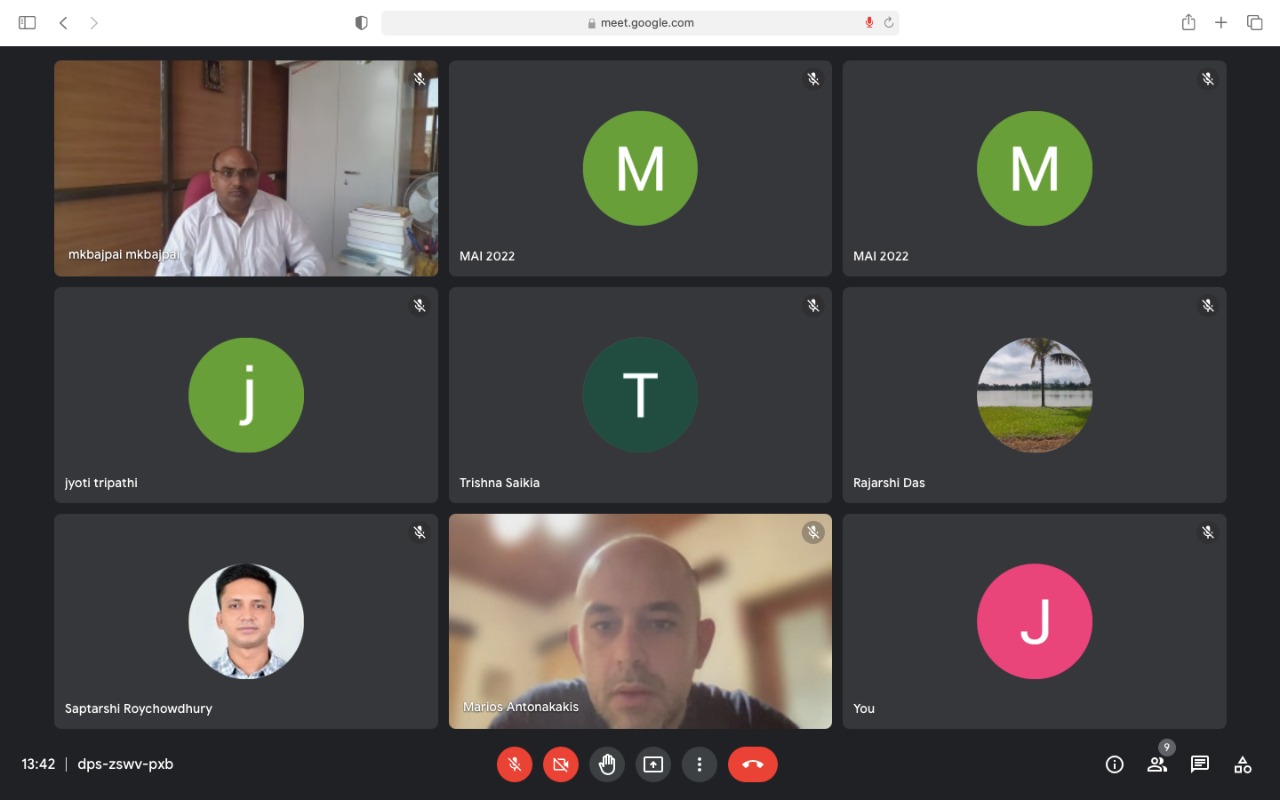Click the muted mic icon on mkbajpai tile
The height and width of the screenshot is (800, 1280).
pyautogui.click(x=420, y=79)
